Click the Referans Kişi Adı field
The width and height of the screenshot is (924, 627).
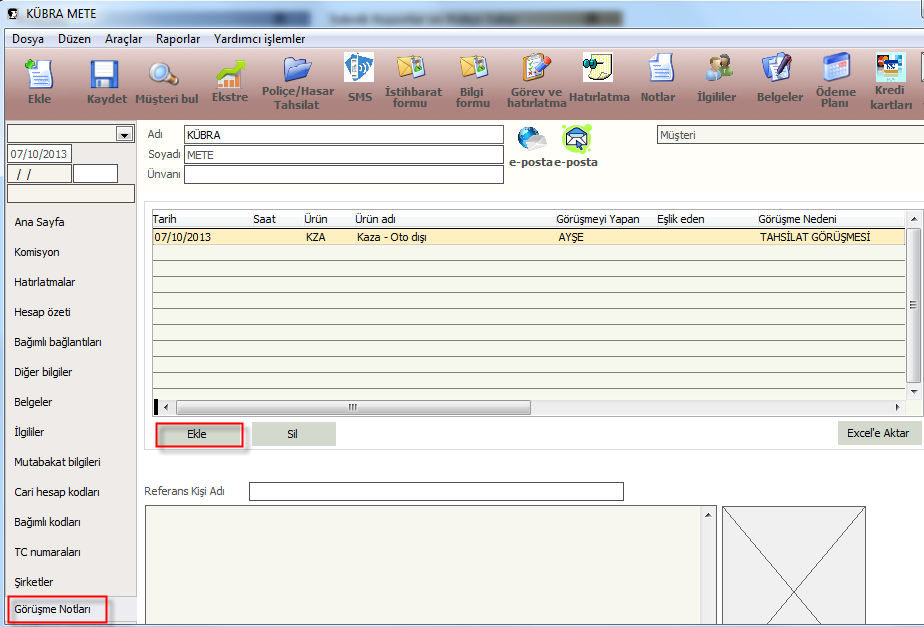[x=436, y=491]
